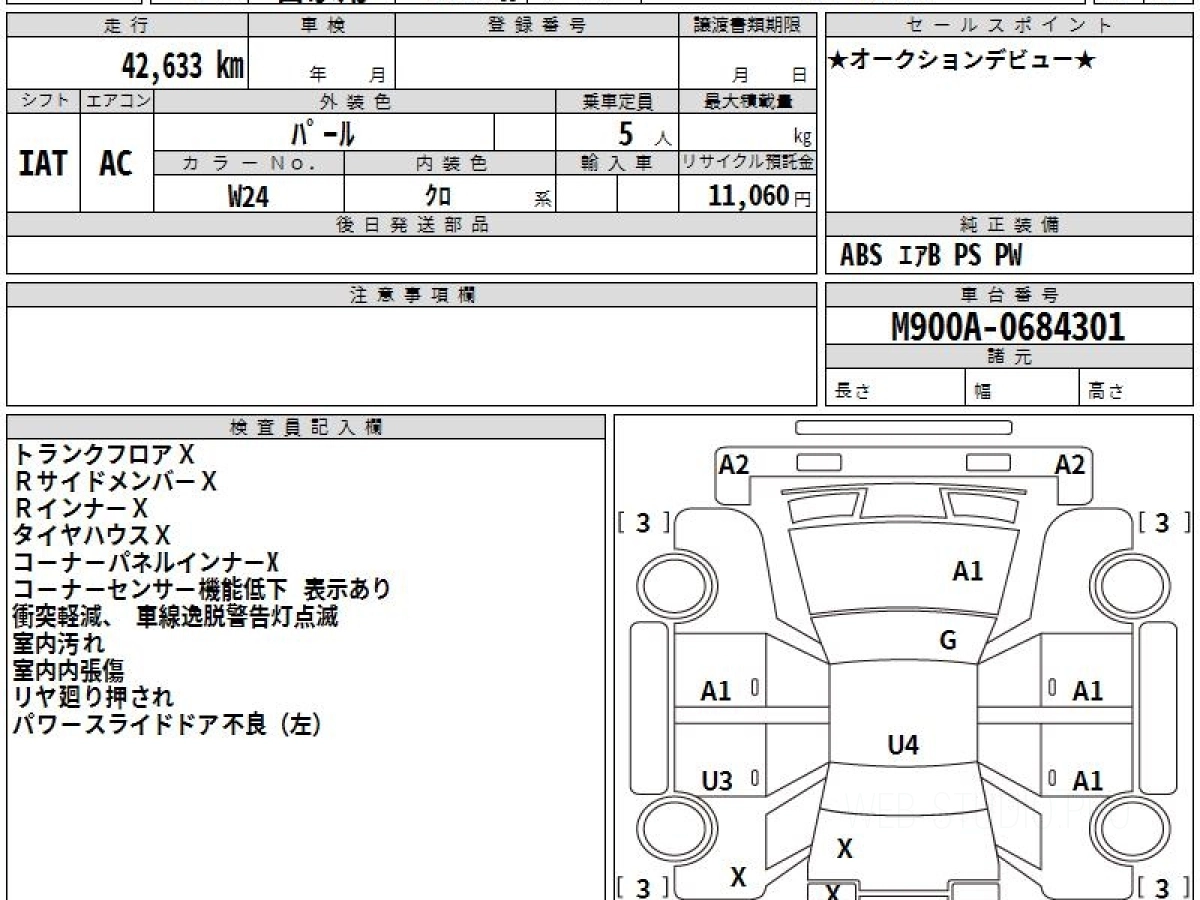Click the 高さ dimension cell

coord(1136,389)
